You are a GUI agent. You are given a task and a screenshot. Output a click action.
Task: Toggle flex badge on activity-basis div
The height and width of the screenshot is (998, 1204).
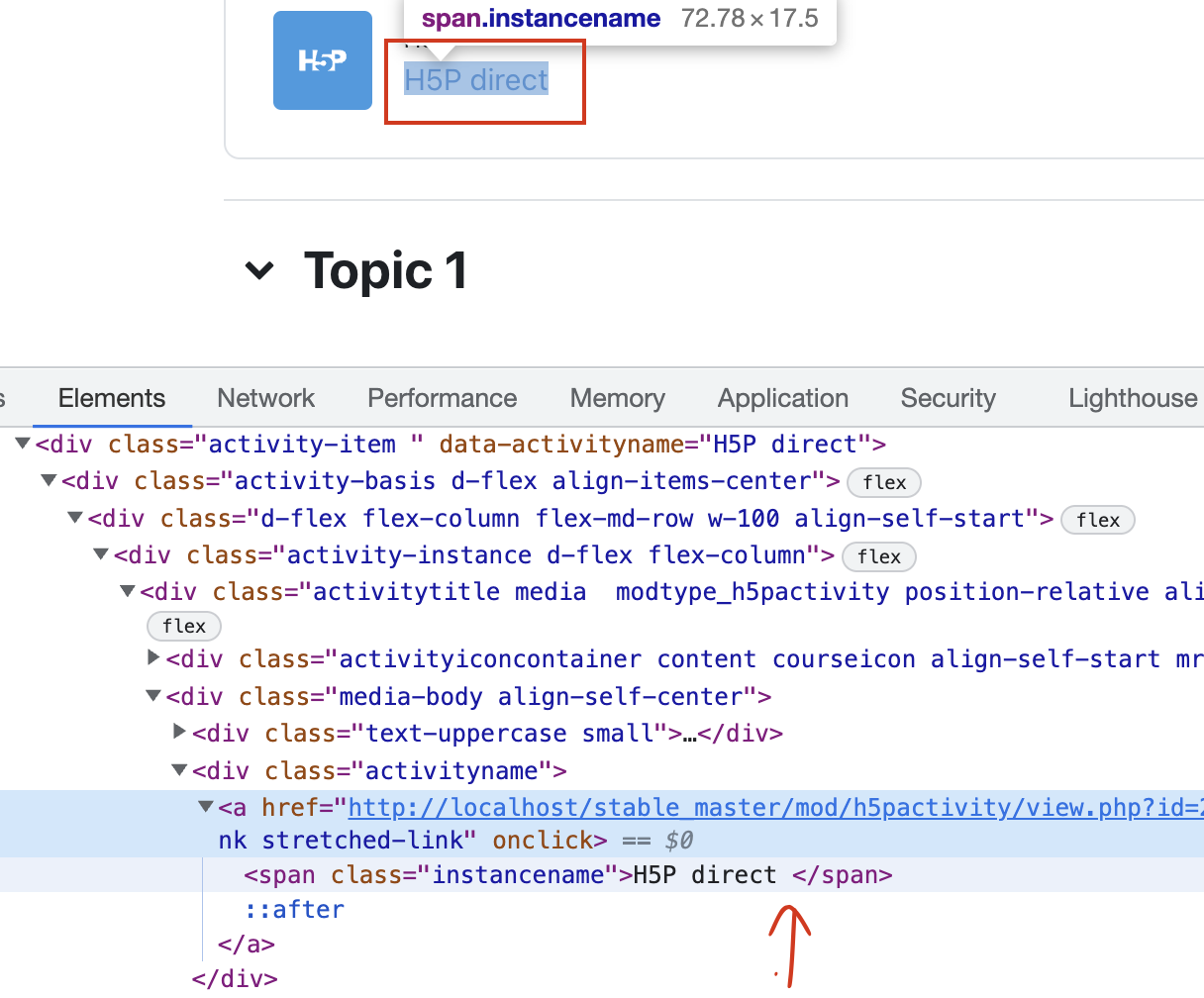click(884, 482)
